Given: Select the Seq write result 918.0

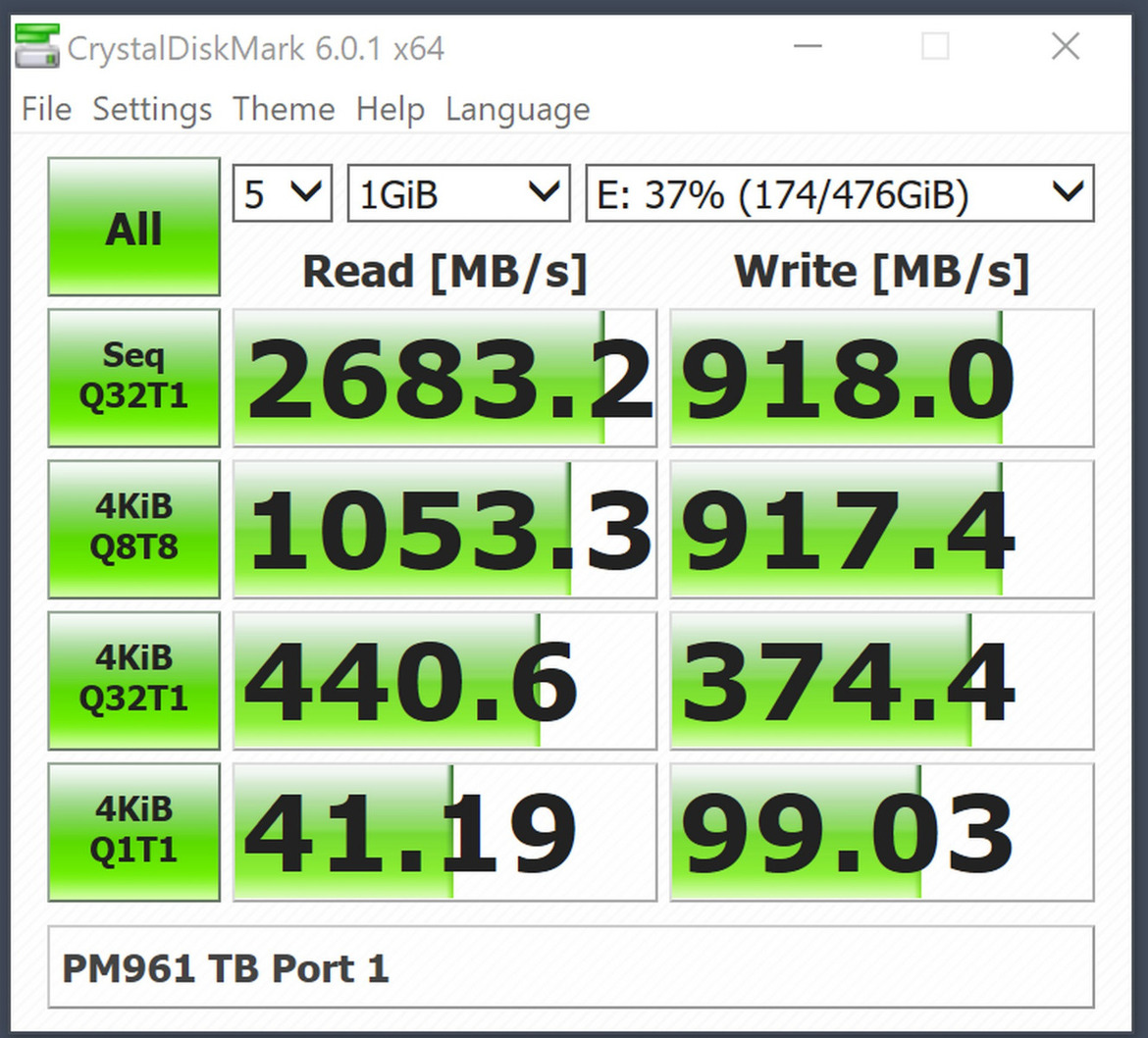Looking at the screenshot, I should pyautogui.click(x=882, y=378).
